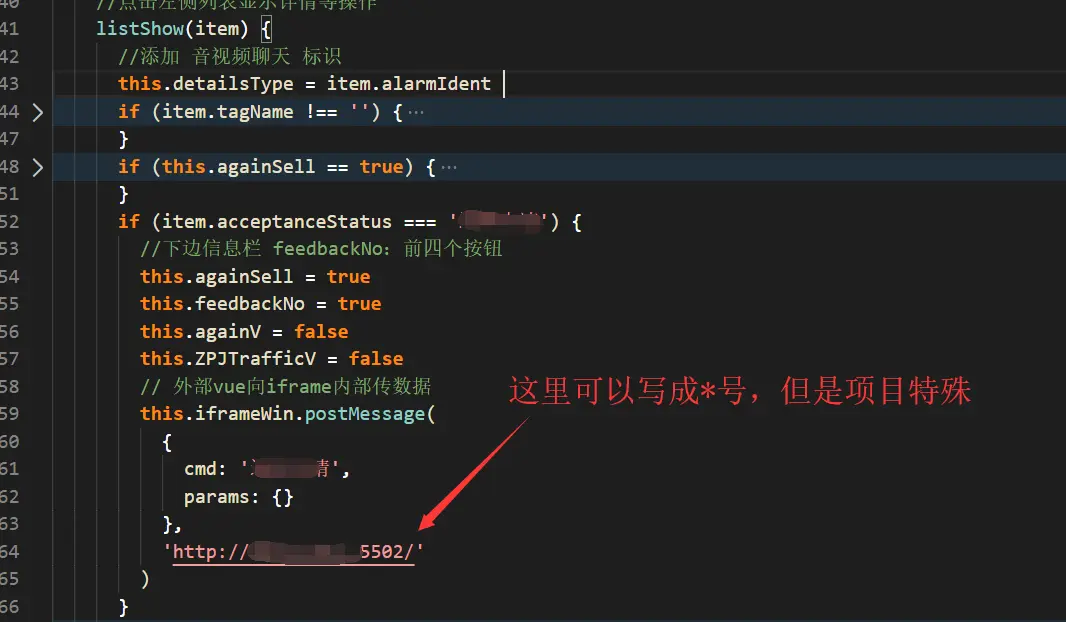The image size is (1066, 622).
Task: Click line number 52 in the gutter
Action: click(10, 222)
